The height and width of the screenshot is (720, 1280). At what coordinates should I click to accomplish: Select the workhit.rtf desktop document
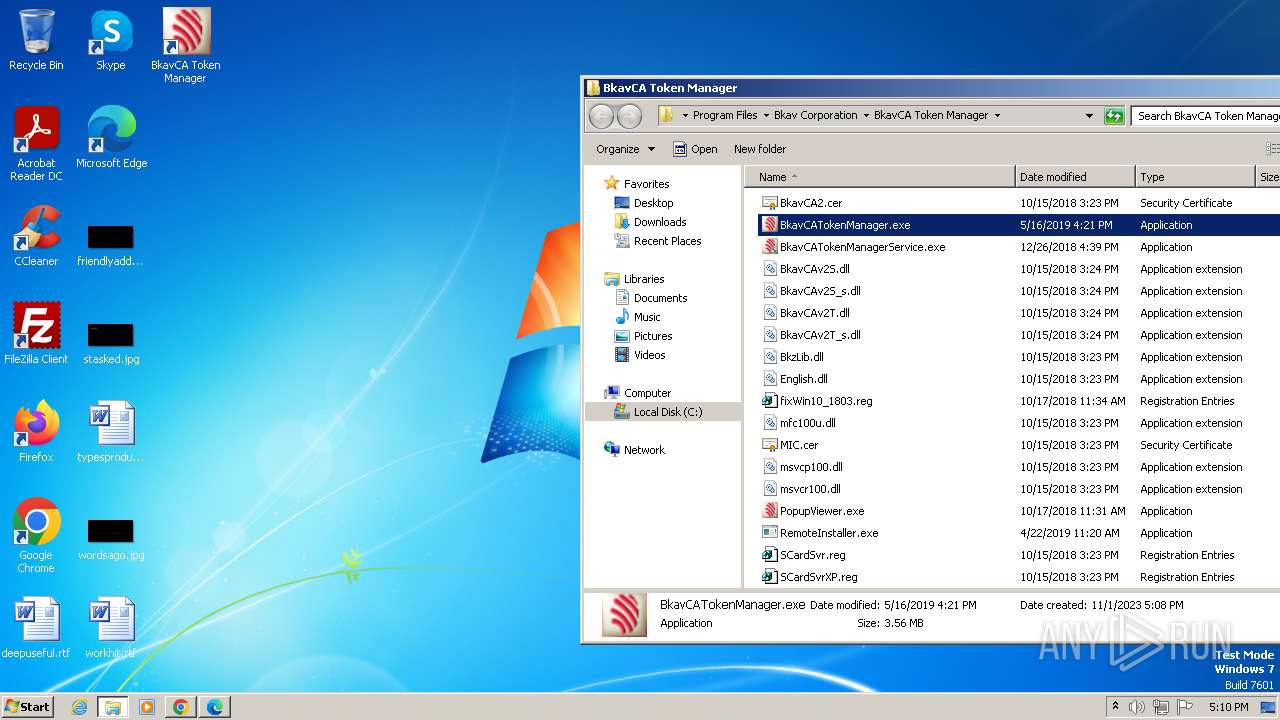click(111, 628)
